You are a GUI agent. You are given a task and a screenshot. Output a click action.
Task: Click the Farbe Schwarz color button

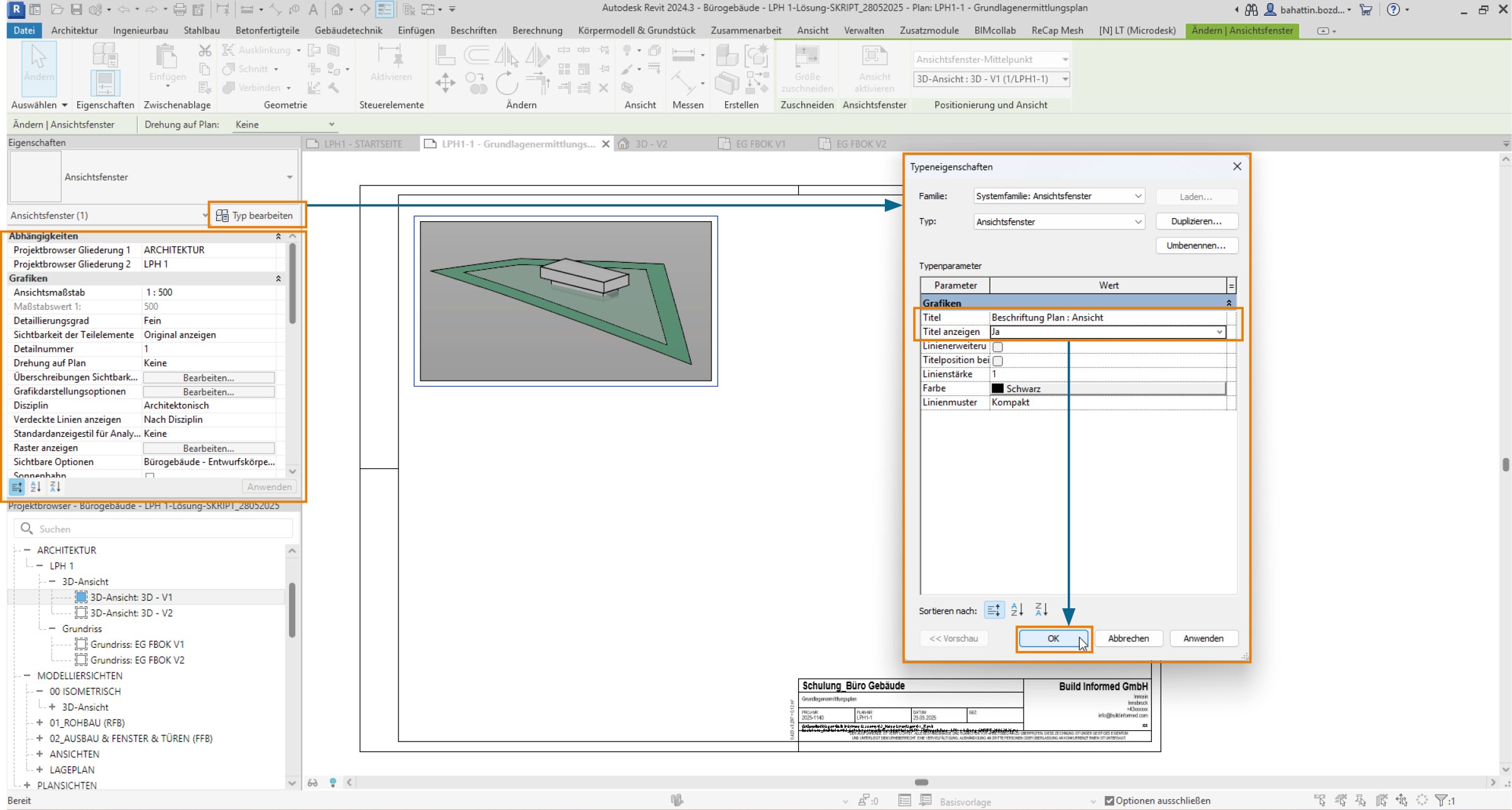pyautogui.click(x=1107, y=389)
